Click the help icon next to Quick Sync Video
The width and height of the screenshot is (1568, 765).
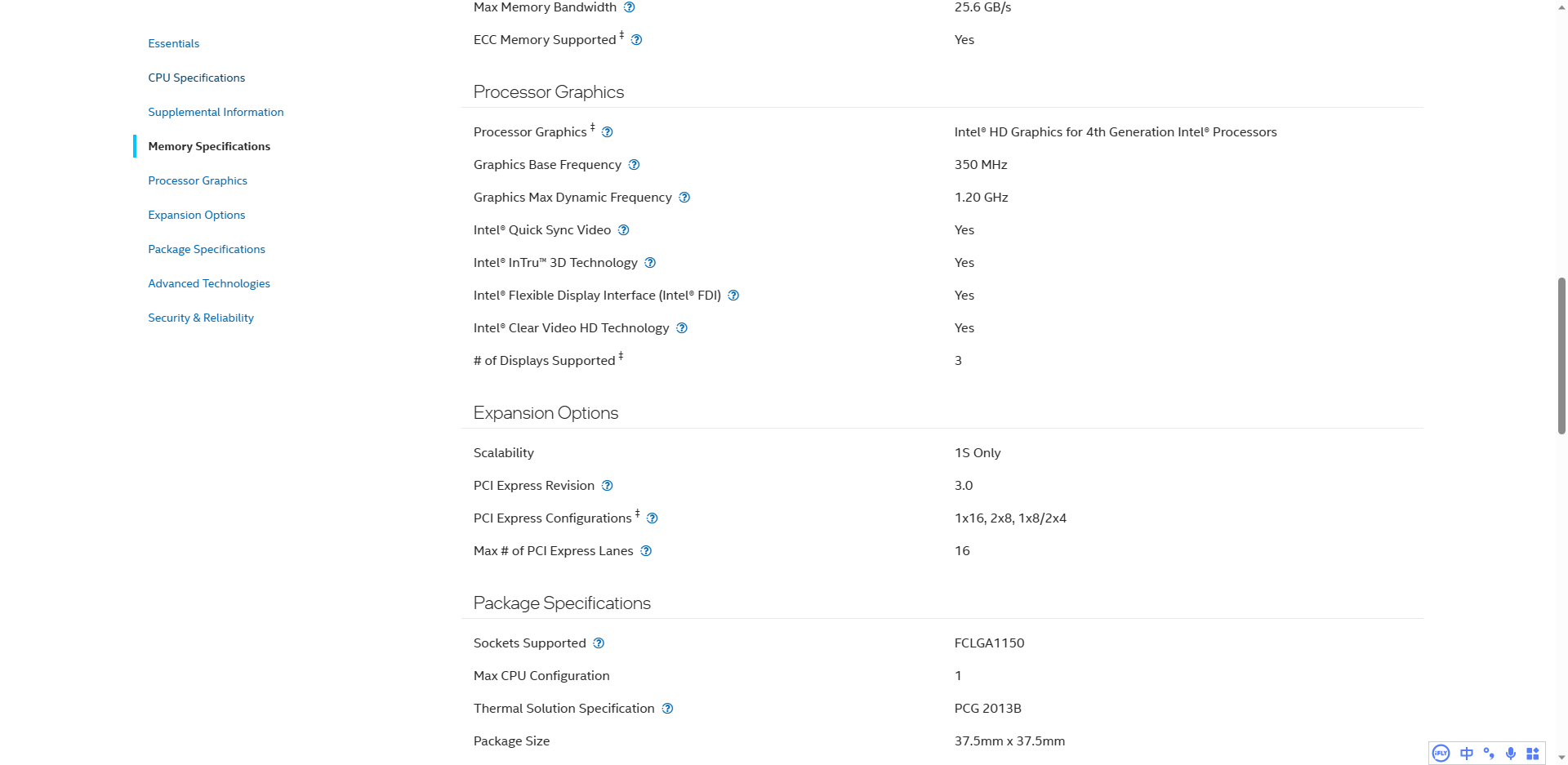[x=623, y=230]
